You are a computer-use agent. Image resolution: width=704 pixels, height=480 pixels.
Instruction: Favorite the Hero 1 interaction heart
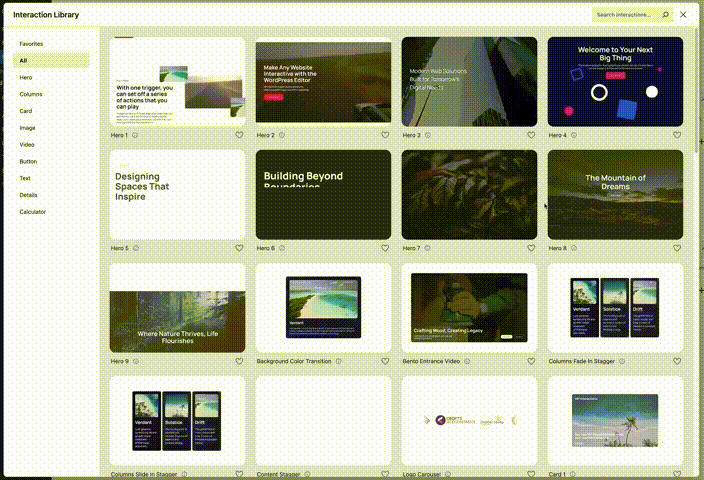tap(239, 135)
